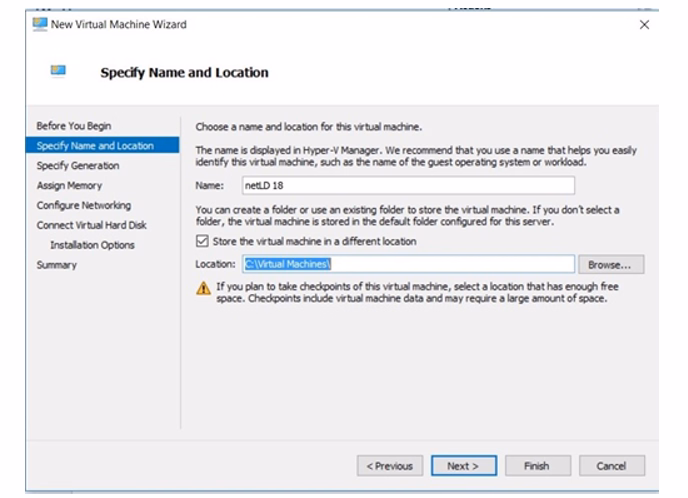
Task: Click the 'New Virtual Machine Wizard' title text
Action: point(118,24)
